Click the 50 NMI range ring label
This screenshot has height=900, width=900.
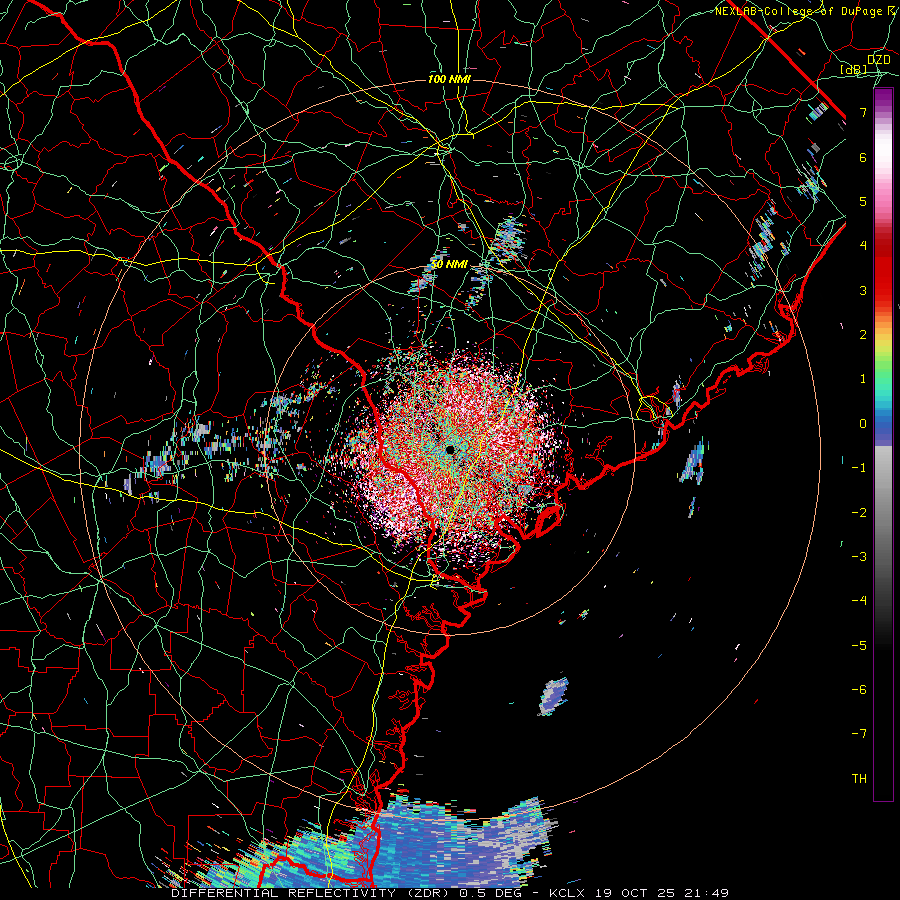click(x=449, y=265)
